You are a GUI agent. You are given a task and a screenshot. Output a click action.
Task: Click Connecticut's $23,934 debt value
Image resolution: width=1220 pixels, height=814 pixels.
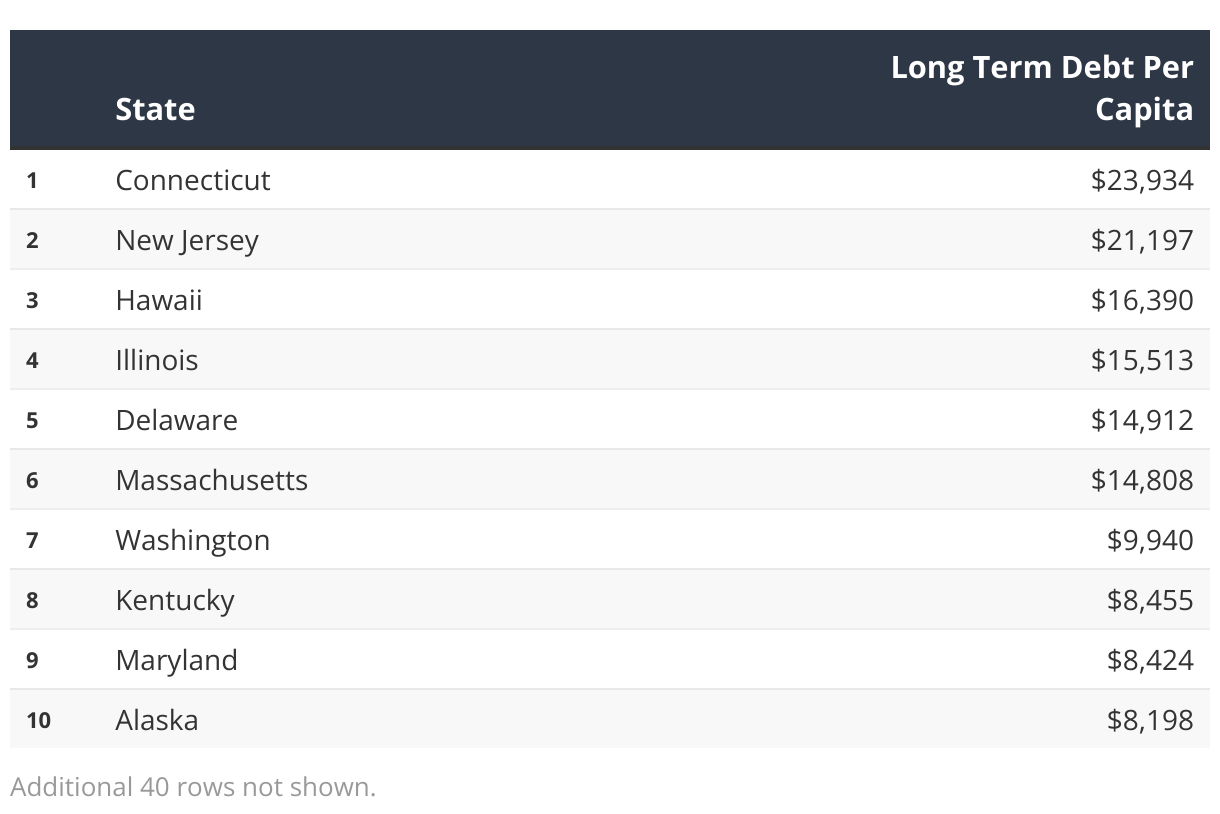point(1142,180)
